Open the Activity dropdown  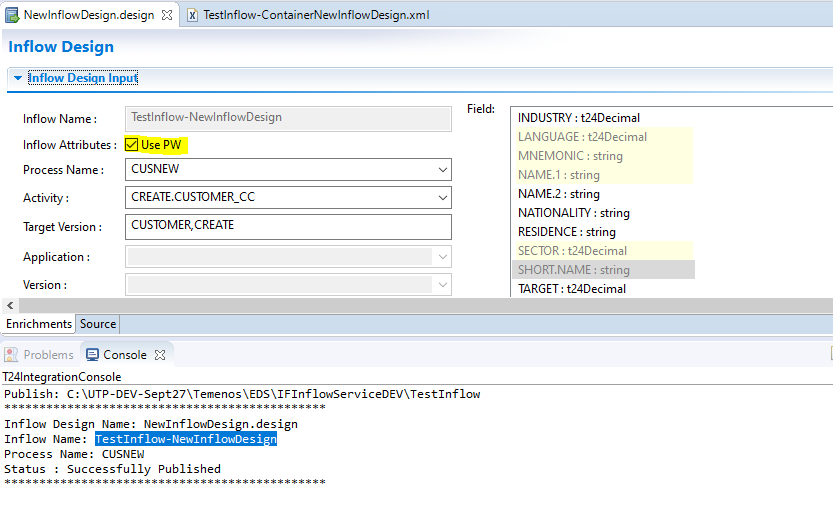pyautogui.click(x=443, y=198)
